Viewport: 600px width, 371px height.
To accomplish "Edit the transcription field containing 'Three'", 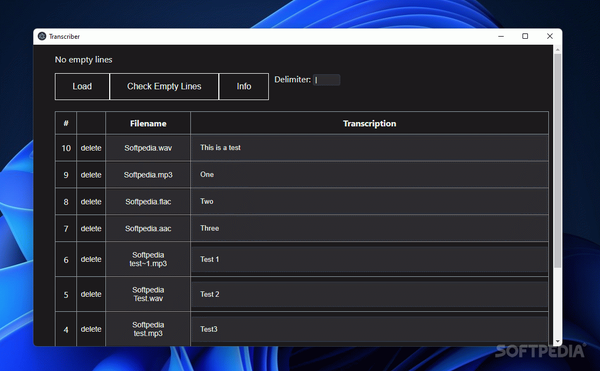I will pos(369,228).
